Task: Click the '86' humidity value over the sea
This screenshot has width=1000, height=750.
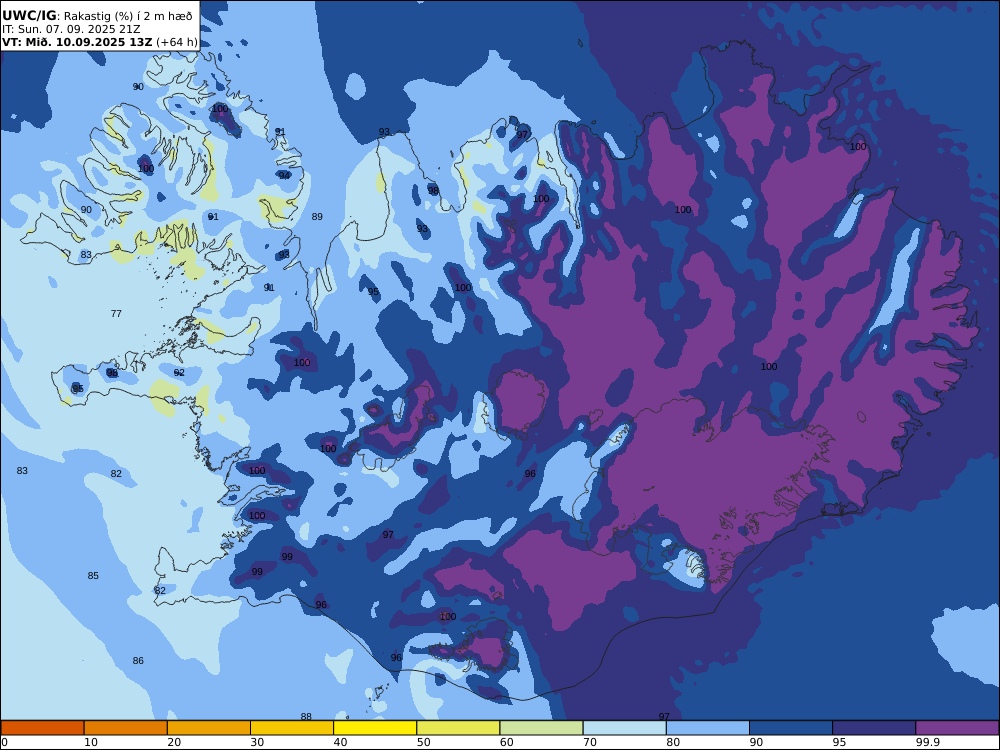Action: (x=138, y=661)
